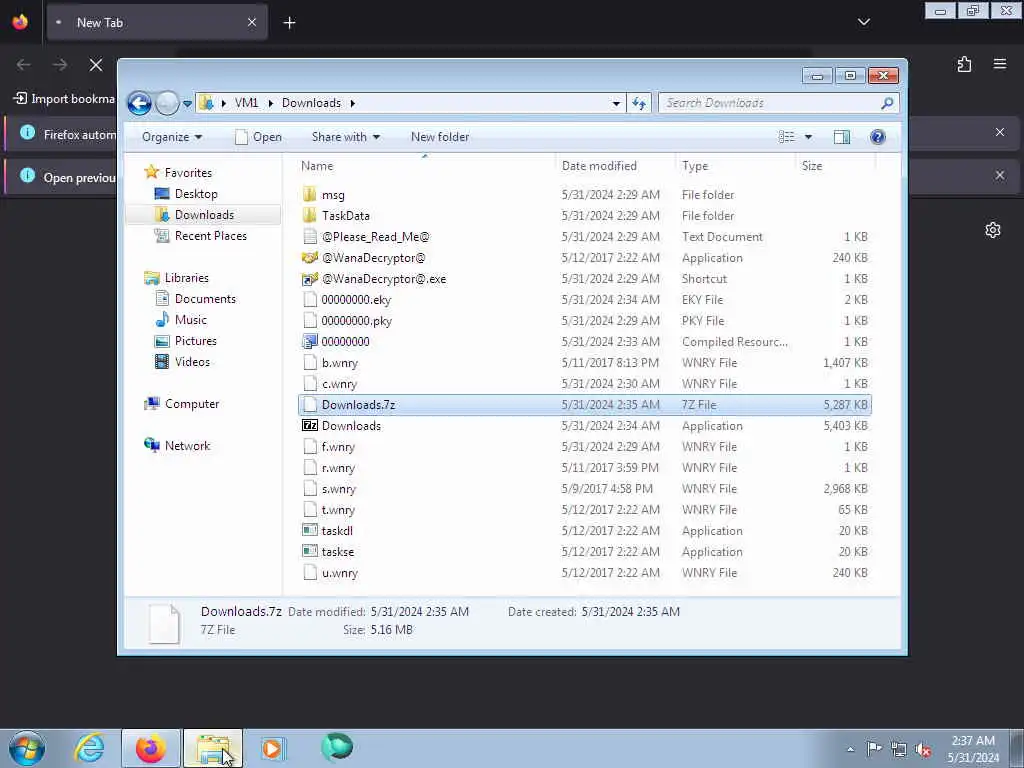Click the New folder button

(440, 137)
